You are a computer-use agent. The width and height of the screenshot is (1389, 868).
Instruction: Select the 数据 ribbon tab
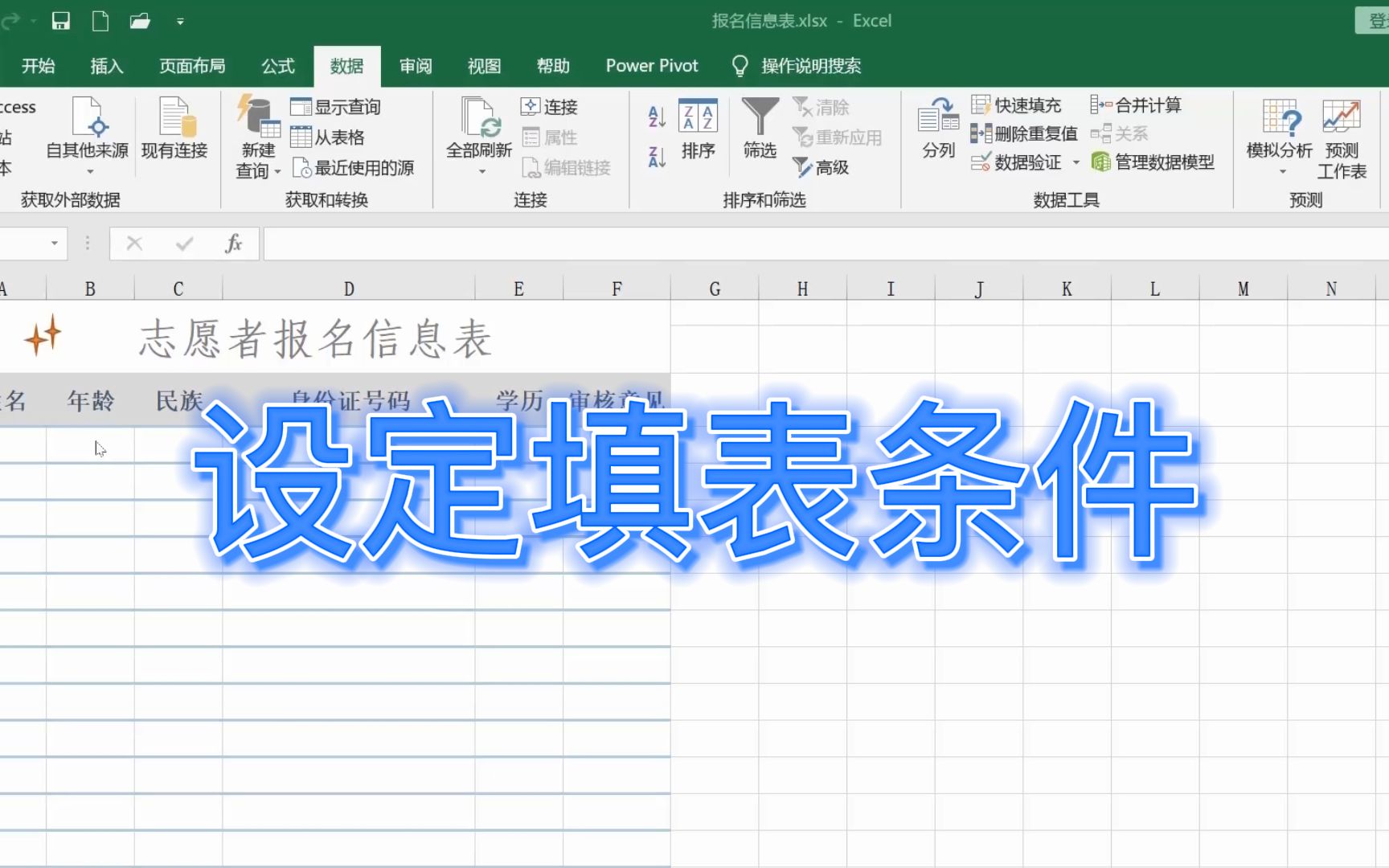tap(347, 66)
